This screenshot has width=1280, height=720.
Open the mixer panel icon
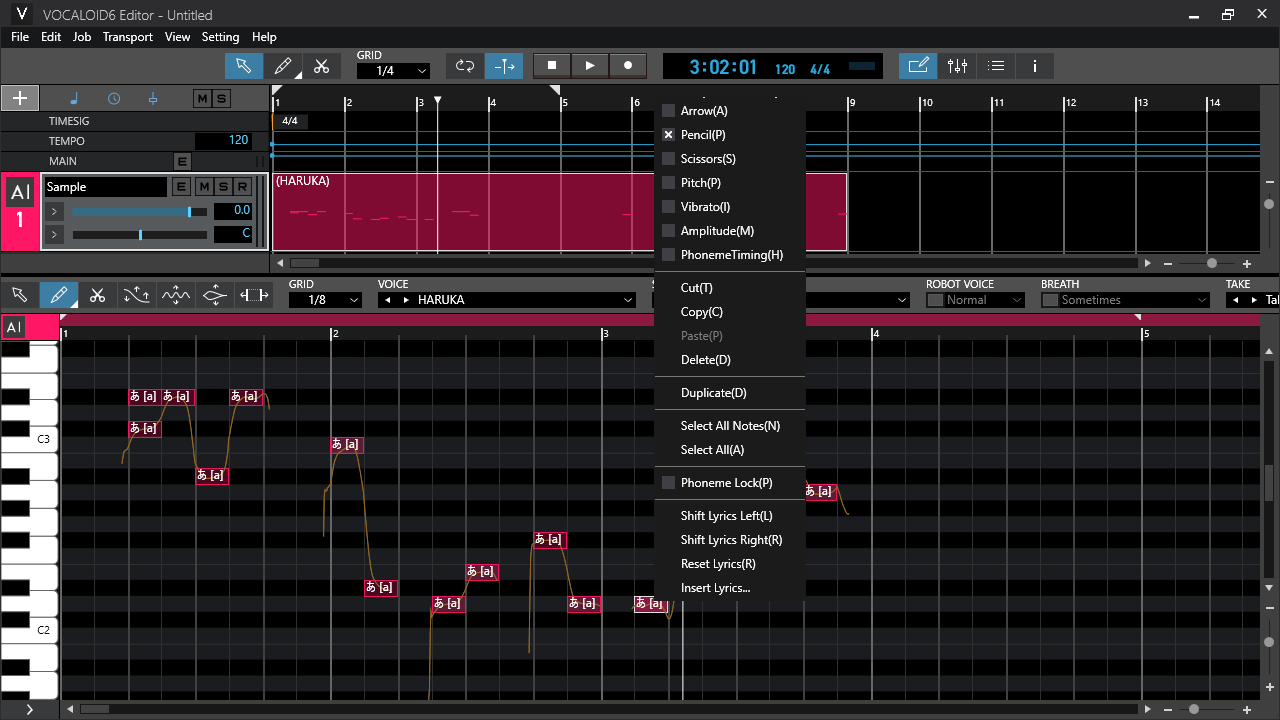point(957,66)
